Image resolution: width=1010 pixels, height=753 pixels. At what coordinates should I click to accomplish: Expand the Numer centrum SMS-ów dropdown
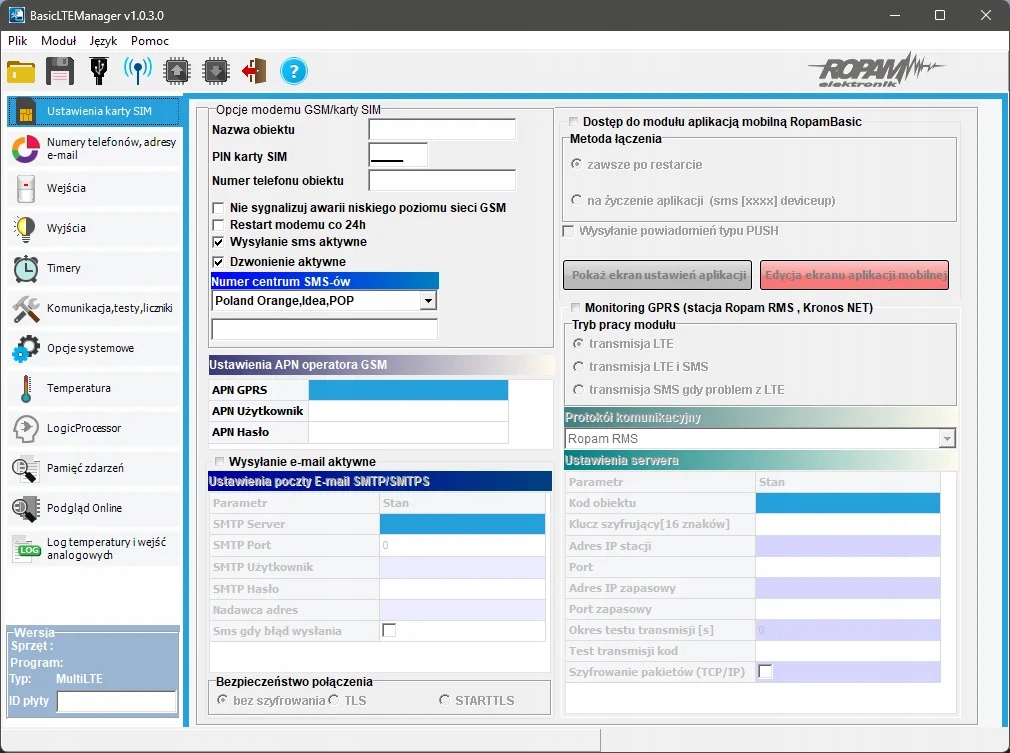point(428,301)
